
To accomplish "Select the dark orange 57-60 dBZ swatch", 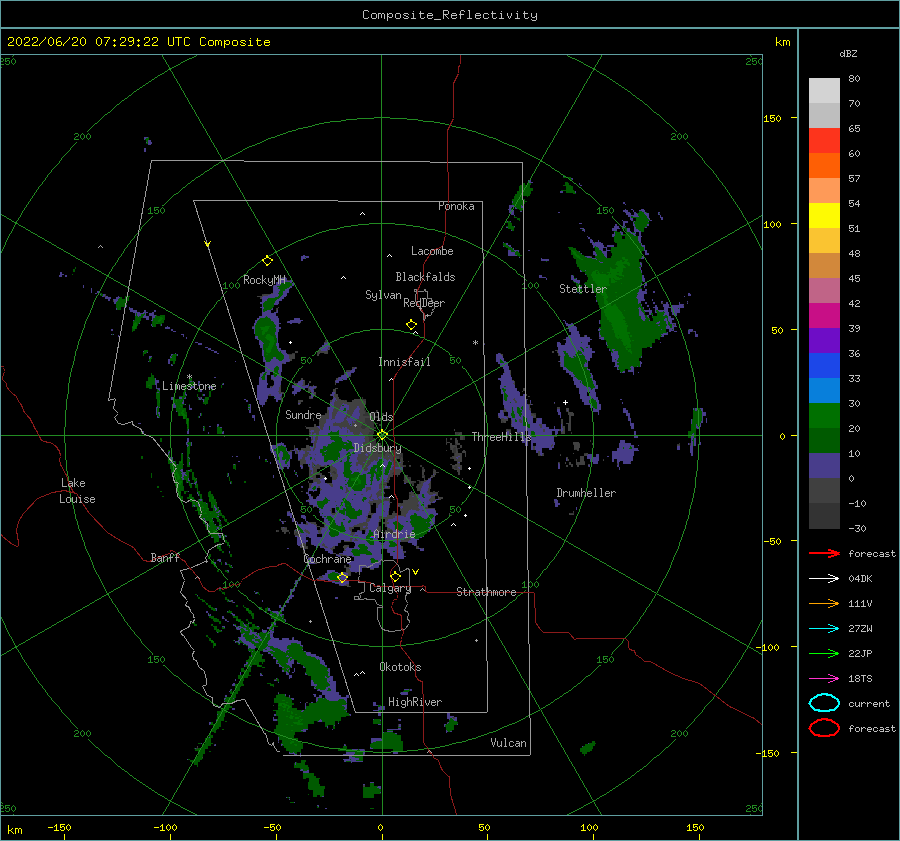I will click(824, 166).
